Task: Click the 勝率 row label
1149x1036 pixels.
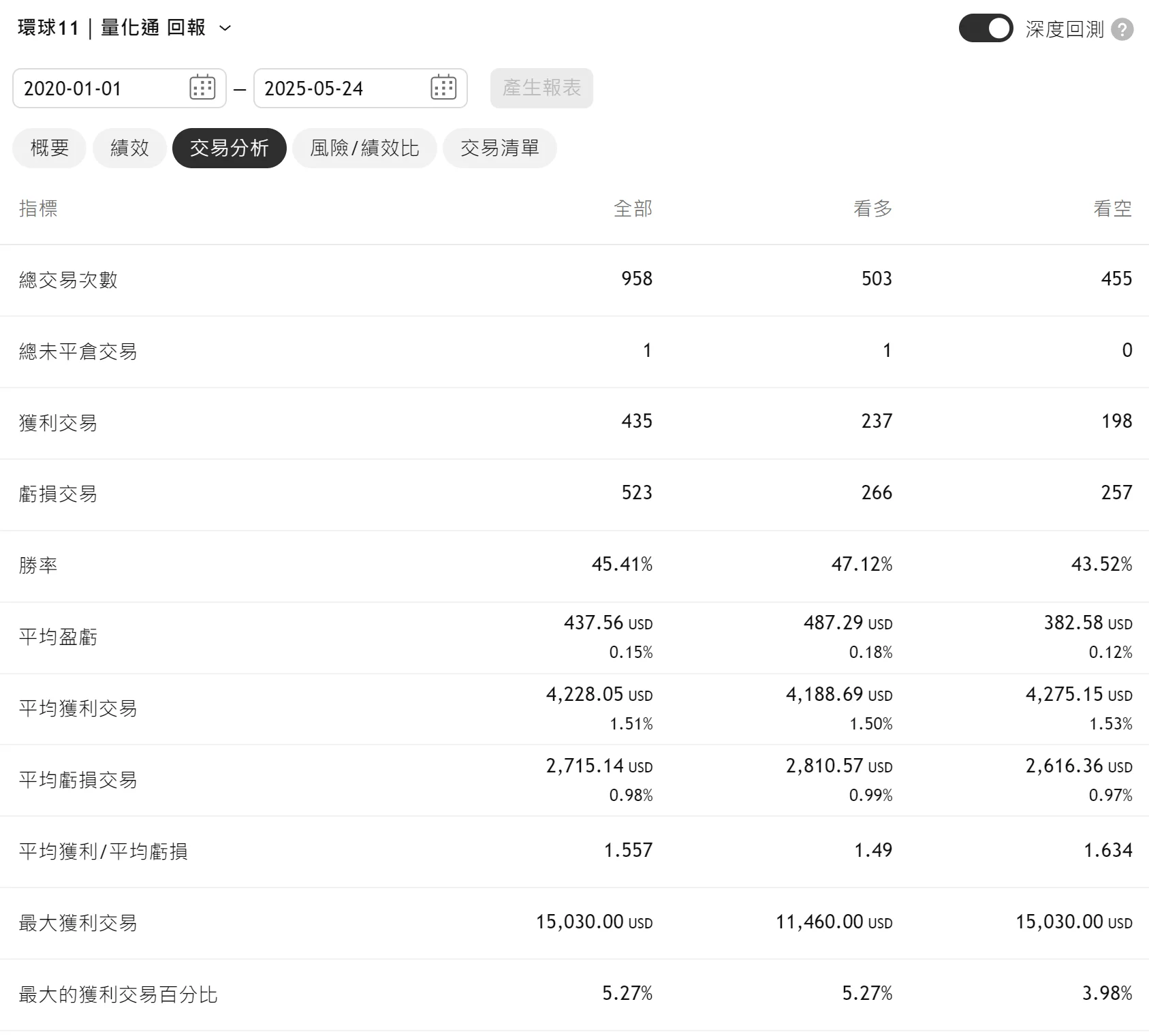Action: pos(38,565)
